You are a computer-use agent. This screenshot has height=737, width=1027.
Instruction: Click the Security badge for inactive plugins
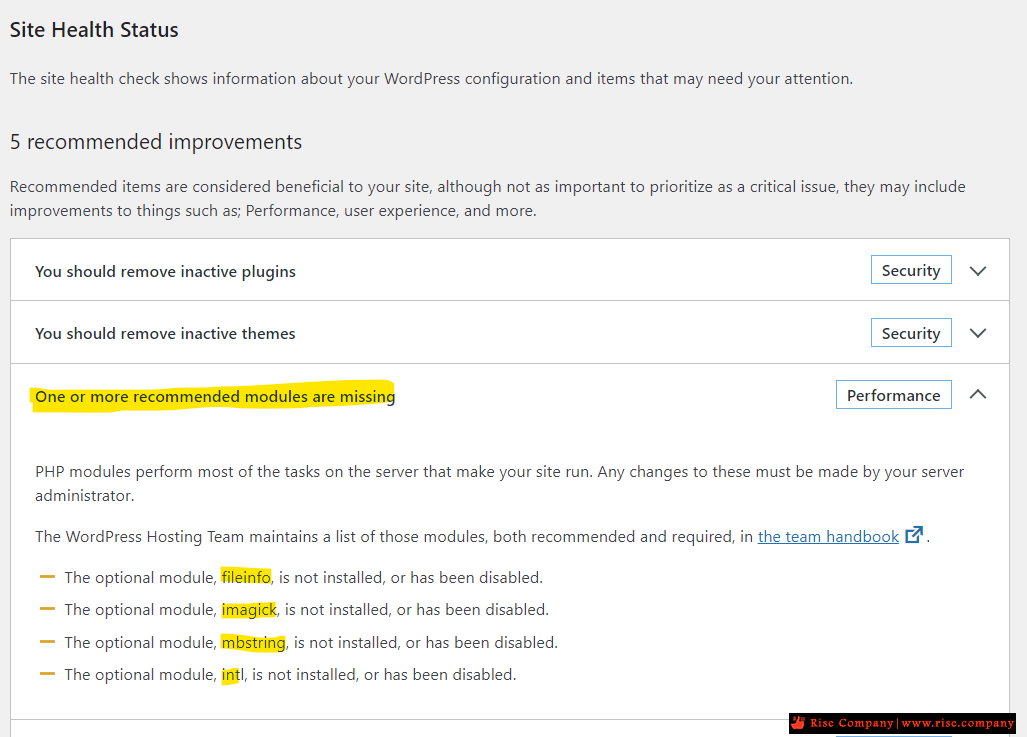click(910, 270)
